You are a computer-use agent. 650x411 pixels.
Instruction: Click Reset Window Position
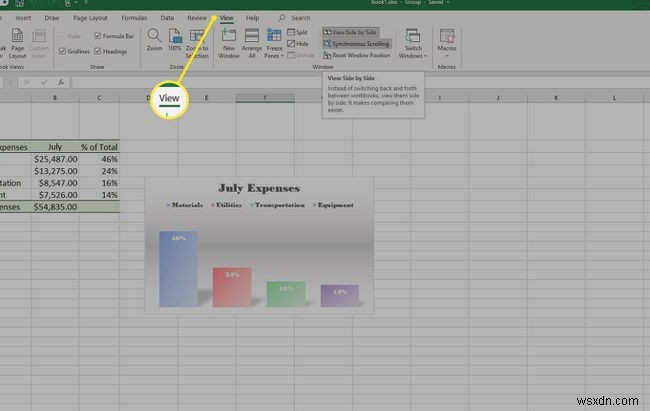pos(357,55)
